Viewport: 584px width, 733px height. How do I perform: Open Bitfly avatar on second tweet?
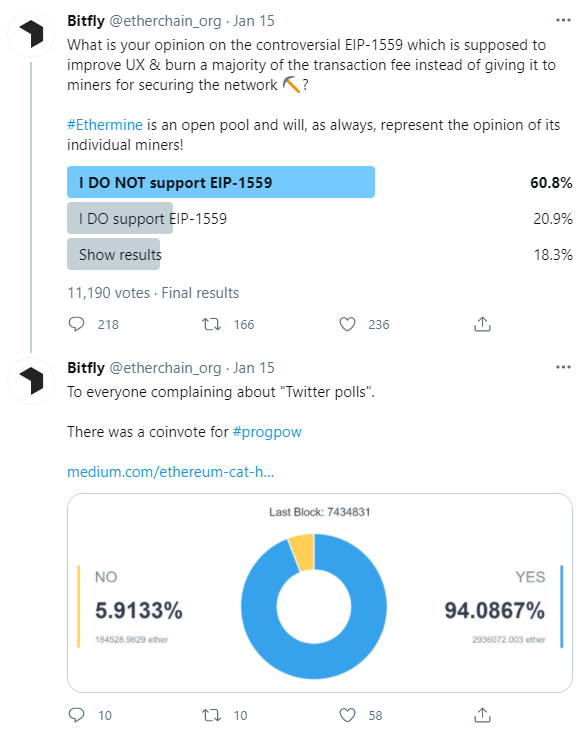[31, 381]
